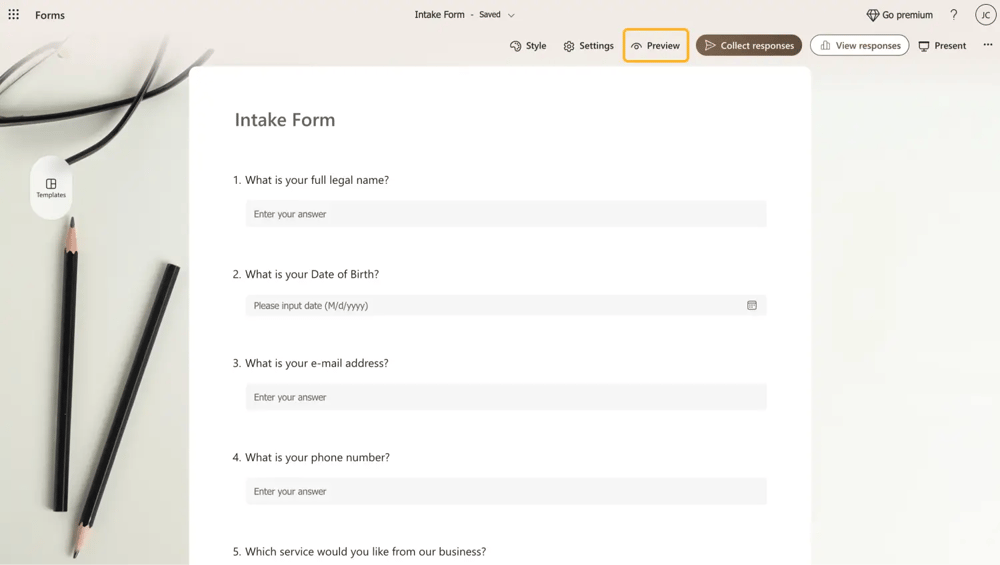Click the Forms app name link

pos(50,16)
